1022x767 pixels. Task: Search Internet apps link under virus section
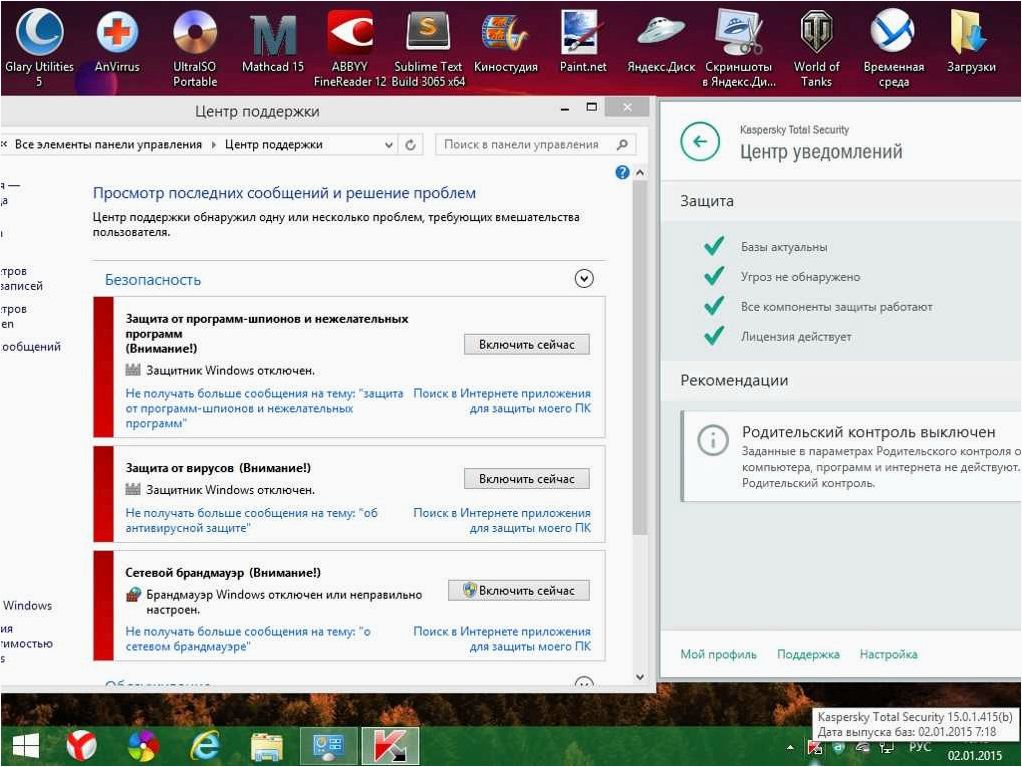(x=502, y=521)
